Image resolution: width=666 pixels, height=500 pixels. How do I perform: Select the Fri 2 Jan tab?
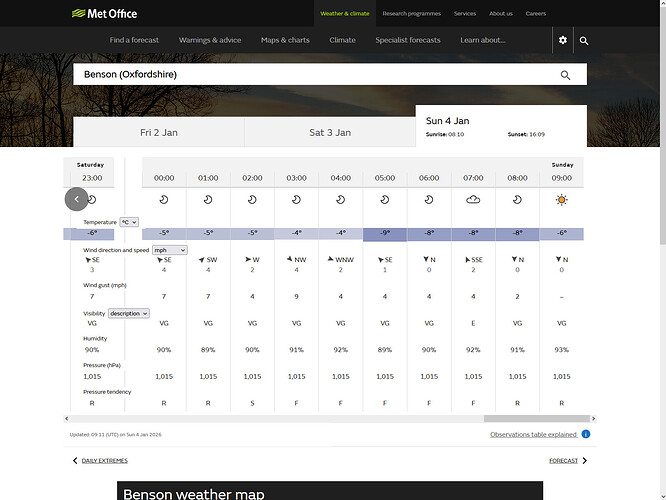(161, 132)
